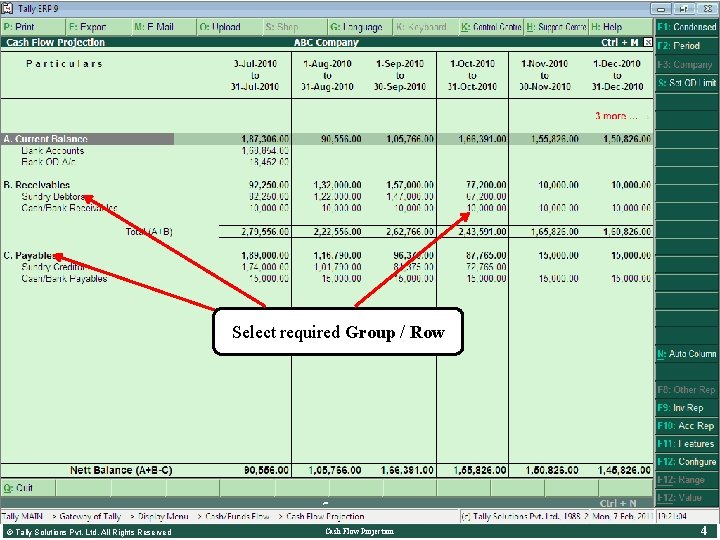Click Display Menu in breadcrumb

pyautogui.click(x=163, y=517)
